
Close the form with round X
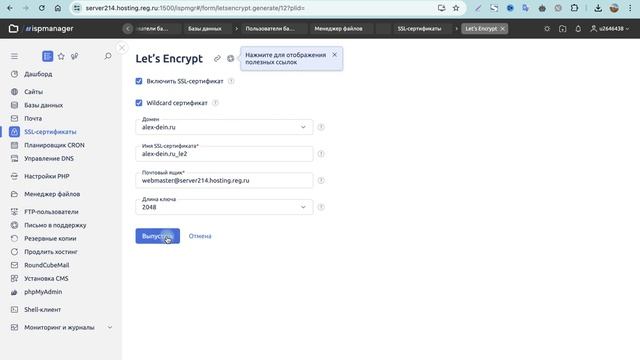(x=122, y=48)
